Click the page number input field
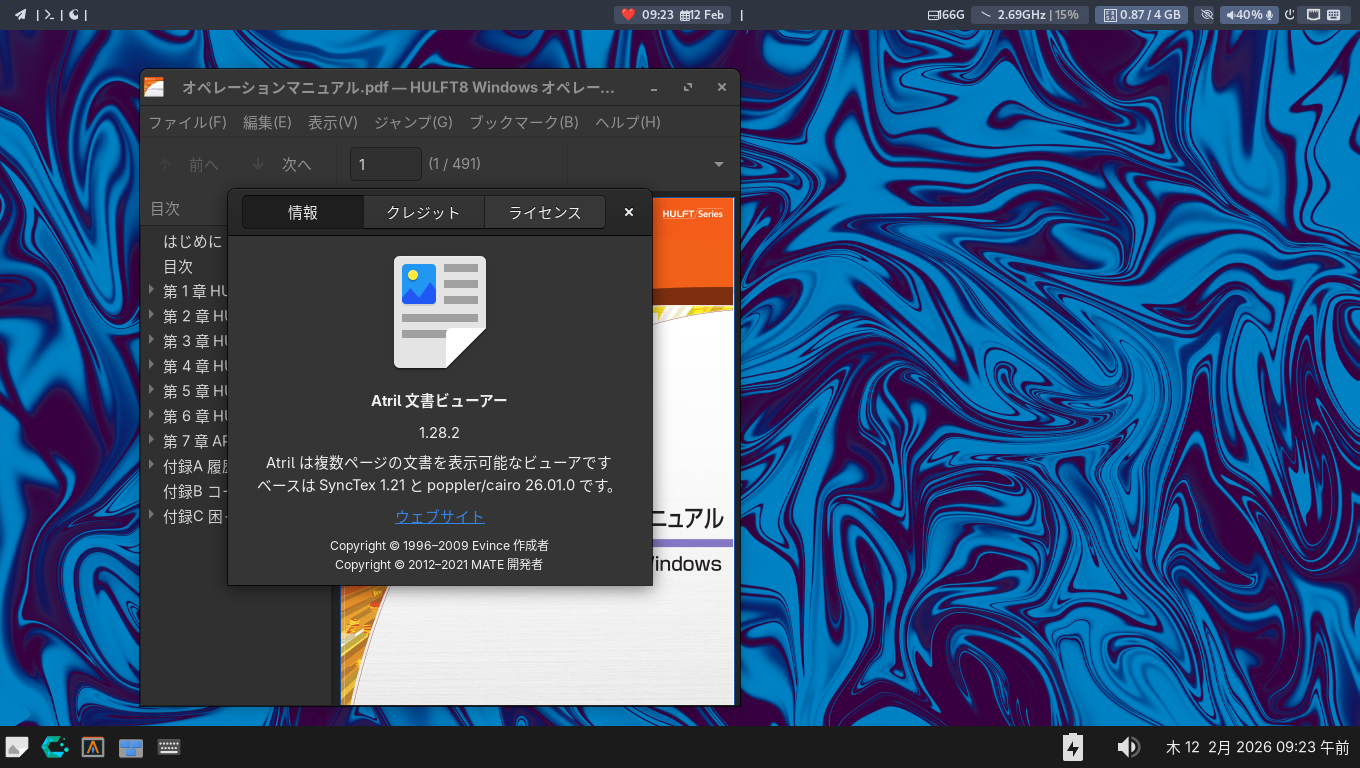The width and height of the screenshot is (1360, 768). [385, 164]
